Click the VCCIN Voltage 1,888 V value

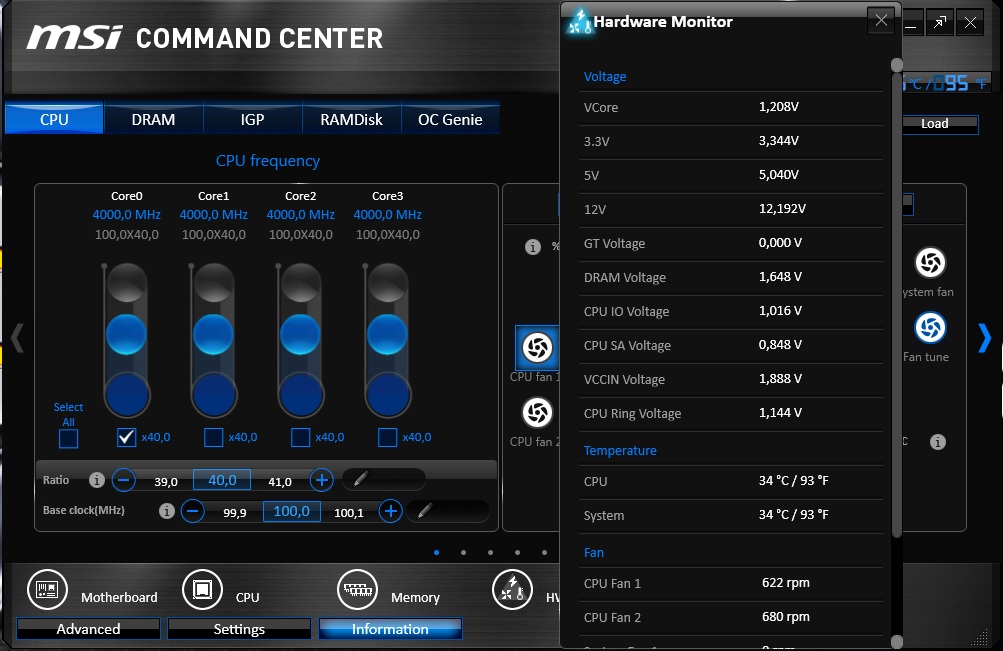click(x=780, y=379)
